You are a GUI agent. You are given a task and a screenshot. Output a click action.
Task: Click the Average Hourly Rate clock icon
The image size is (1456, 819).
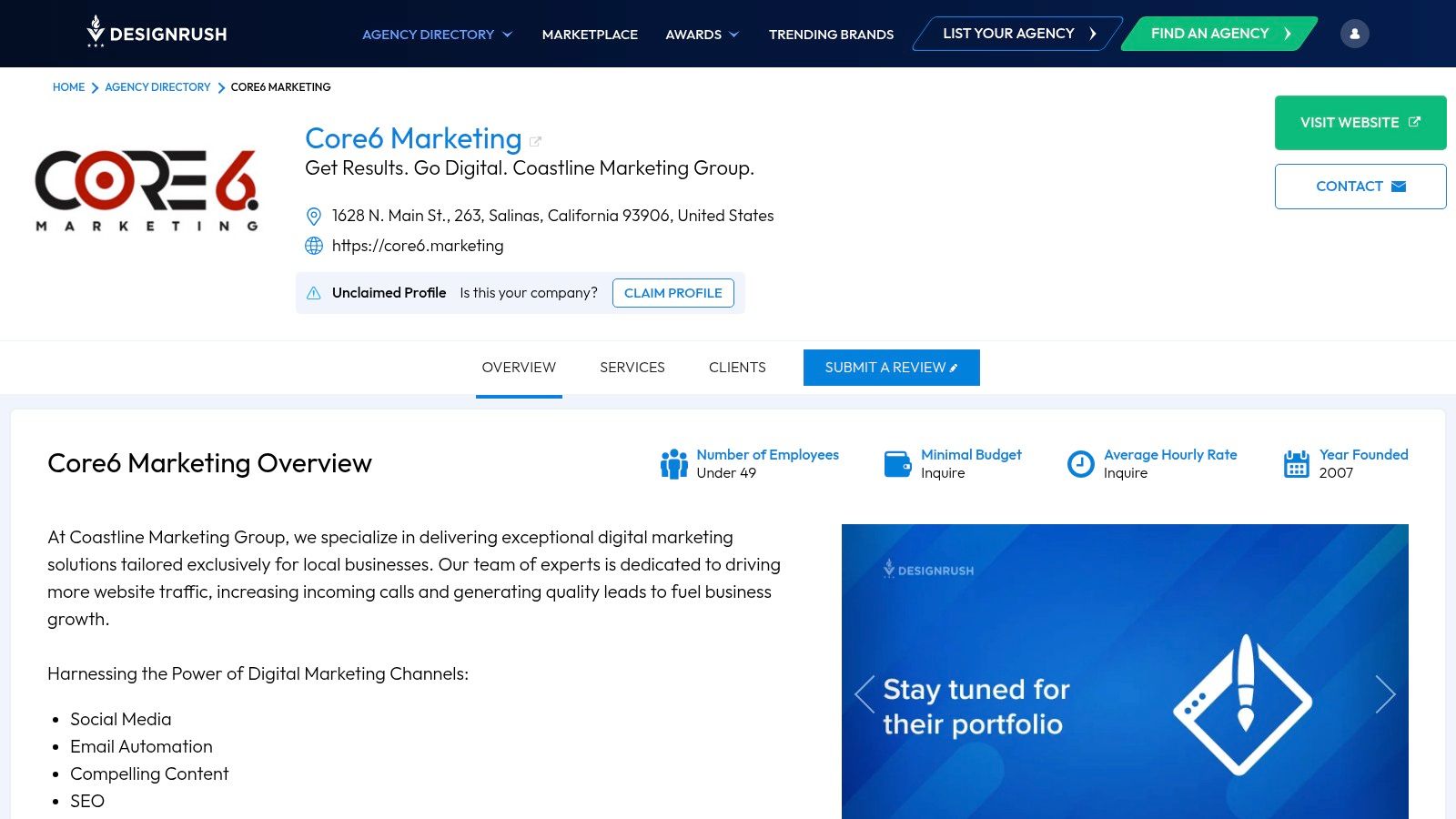pos(1080,463)
